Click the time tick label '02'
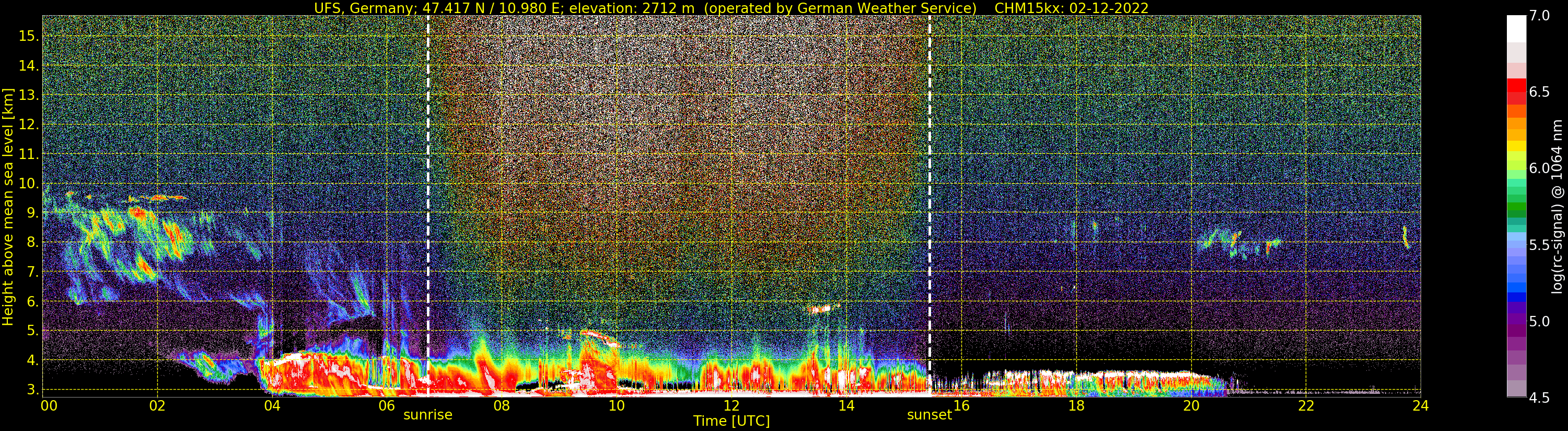The width and height of the screenshot is (1568, 431). click(x=157, y=405)
